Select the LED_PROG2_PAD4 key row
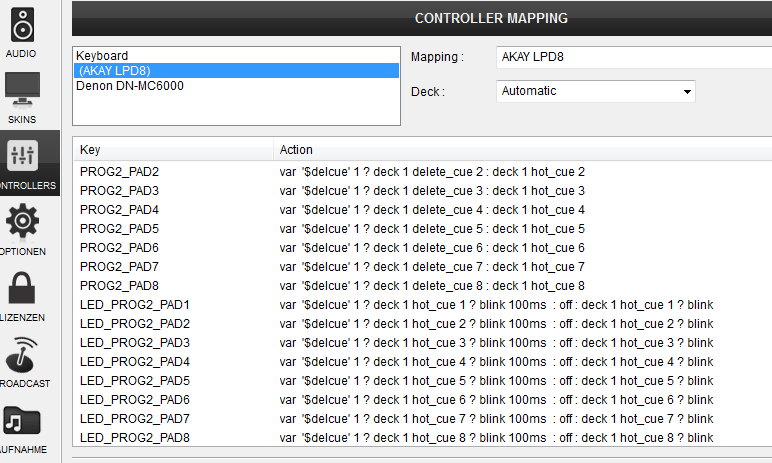The image size is (772, 463). click(423, 362)
